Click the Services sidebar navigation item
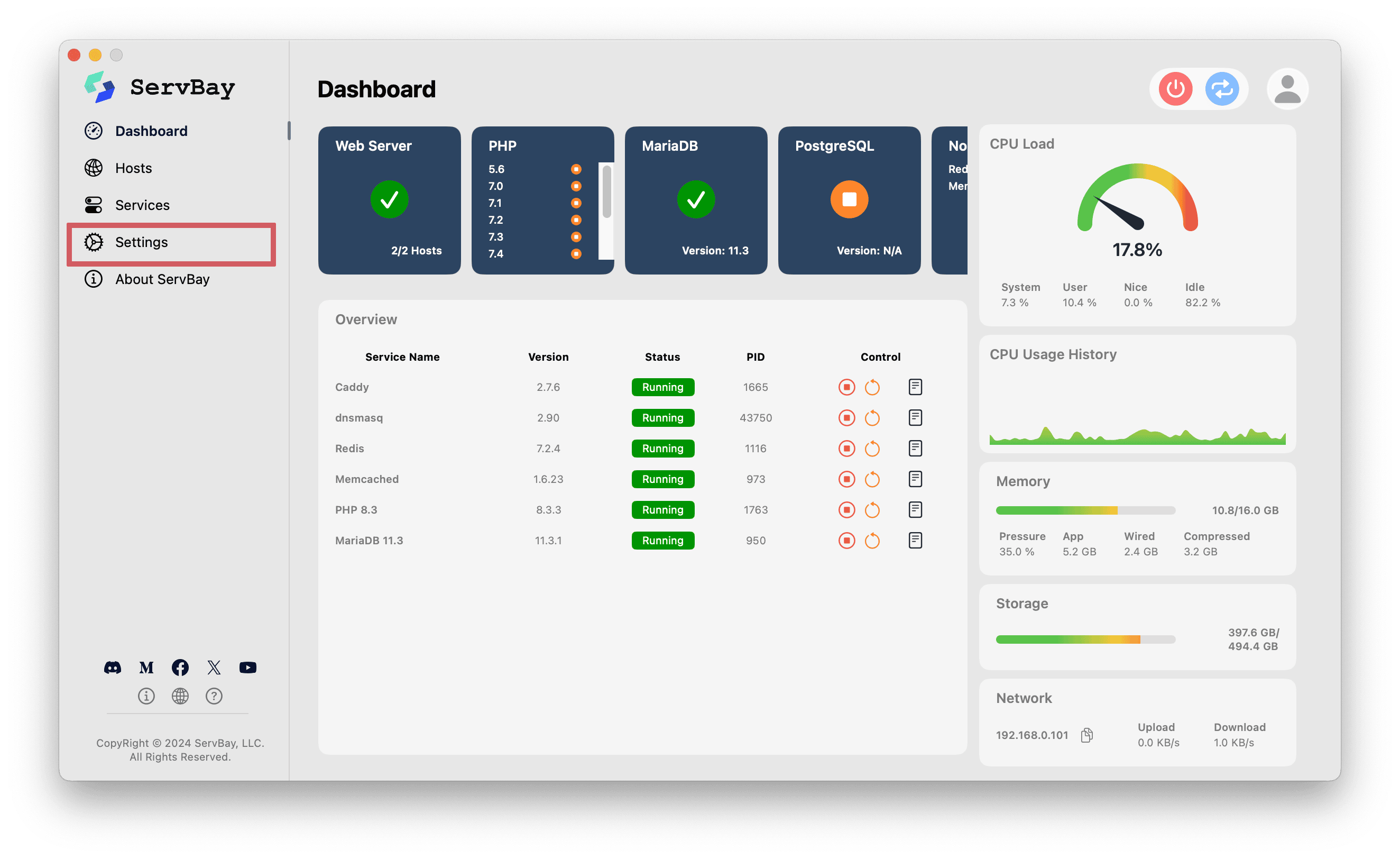This screenshot has height=859, width=1400. click(141, 205)
